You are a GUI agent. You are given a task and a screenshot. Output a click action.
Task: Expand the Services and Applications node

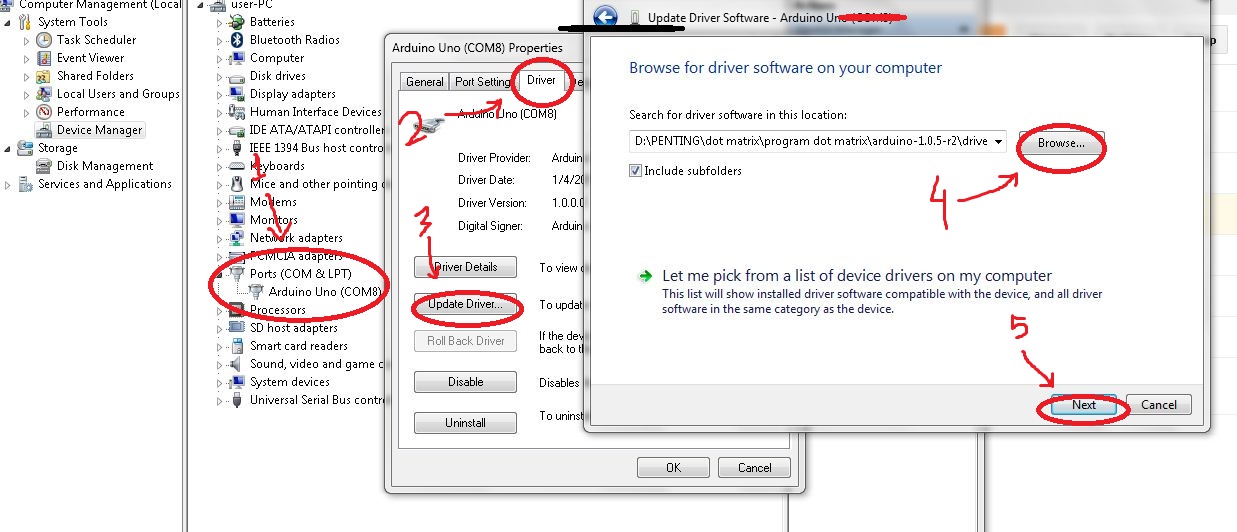point(10,184)
